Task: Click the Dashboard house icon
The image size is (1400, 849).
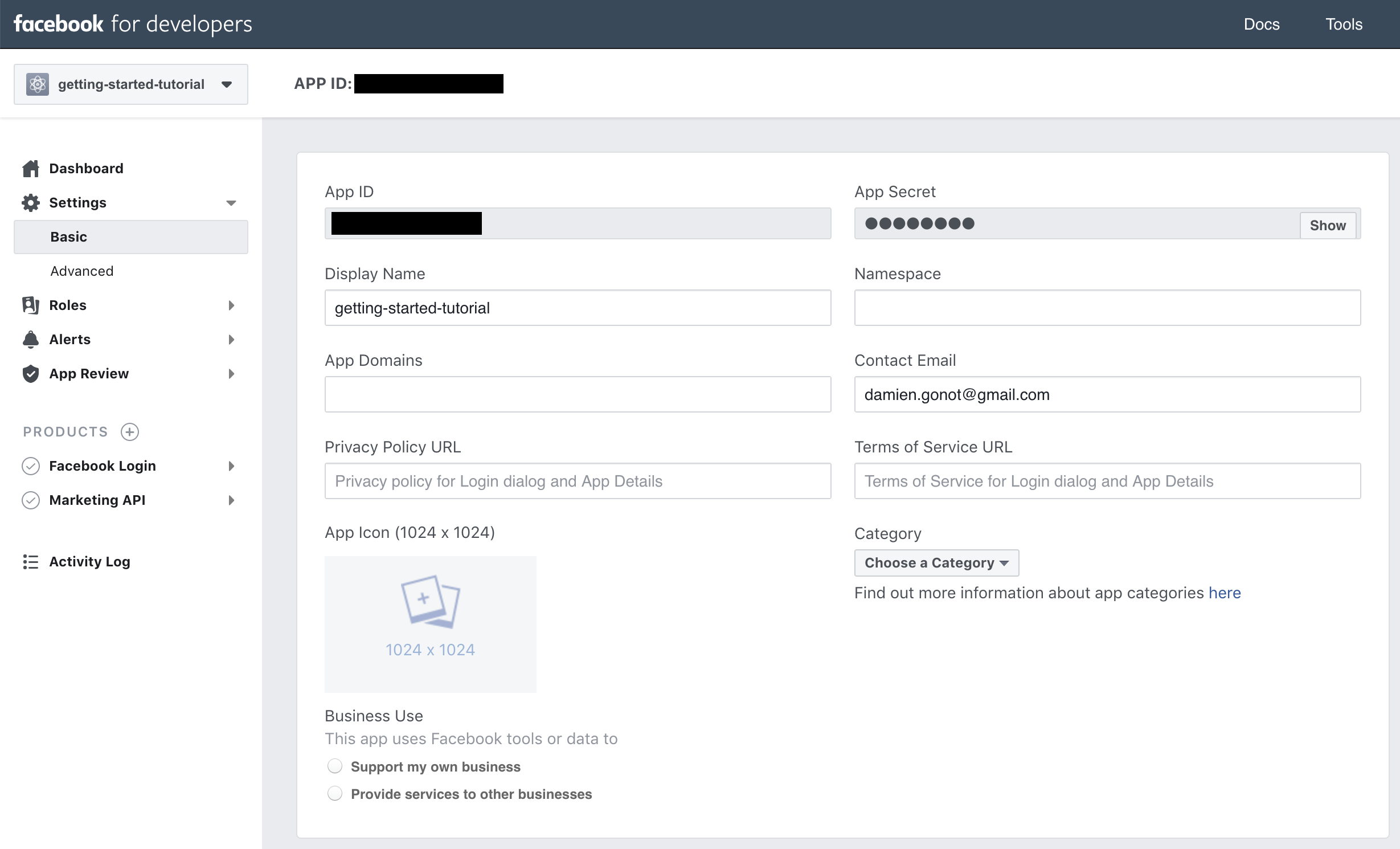Action: pyautogui.click(x=31, y=168)
